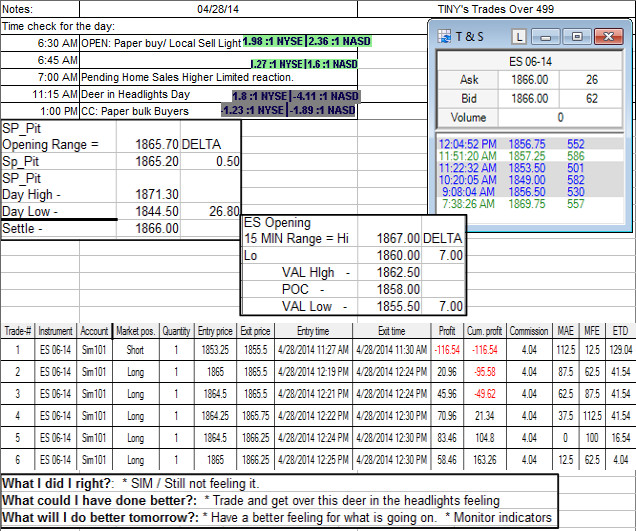Select the 11:22:32 AM time and sales row
Image resolution: width=636 pixels, height=531 pixels.
click(530, 168)
